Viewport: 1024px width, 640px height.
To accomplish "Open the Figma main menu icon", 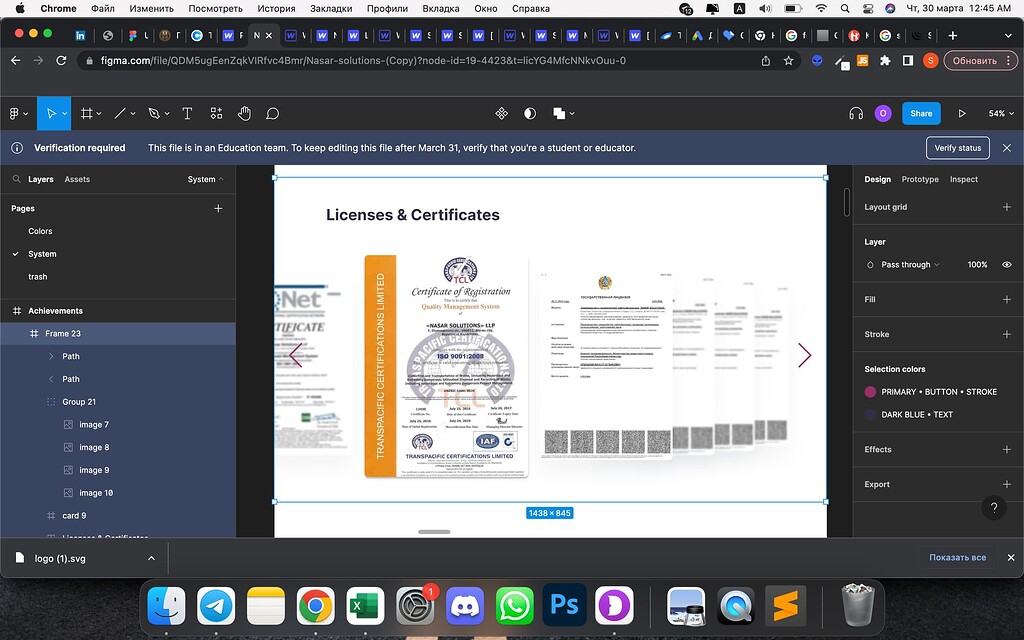I will 15,113.
